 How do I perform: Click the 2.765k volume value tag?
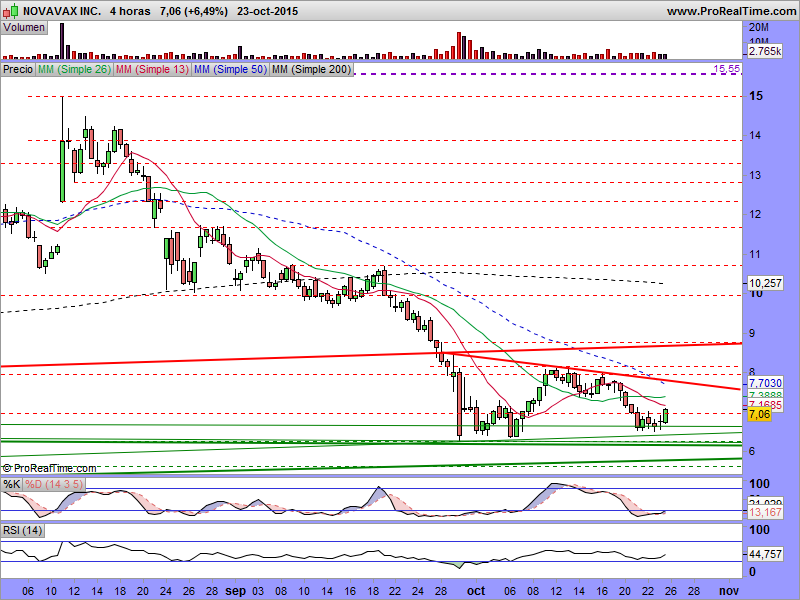pos(765,51)
